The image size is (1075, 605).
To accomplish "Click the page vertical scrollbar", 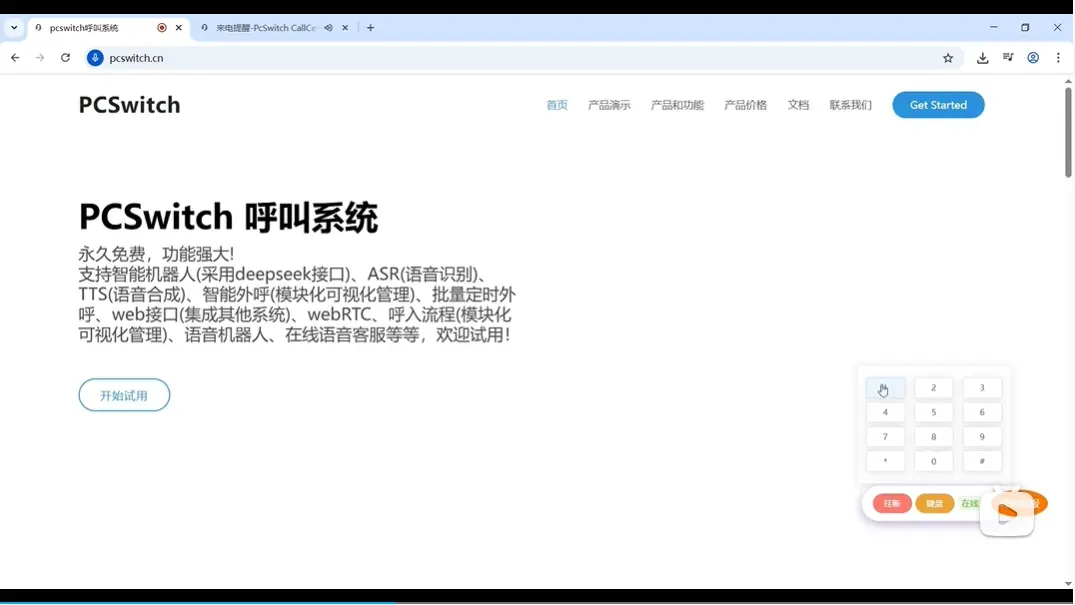I will coord(1068,132).
